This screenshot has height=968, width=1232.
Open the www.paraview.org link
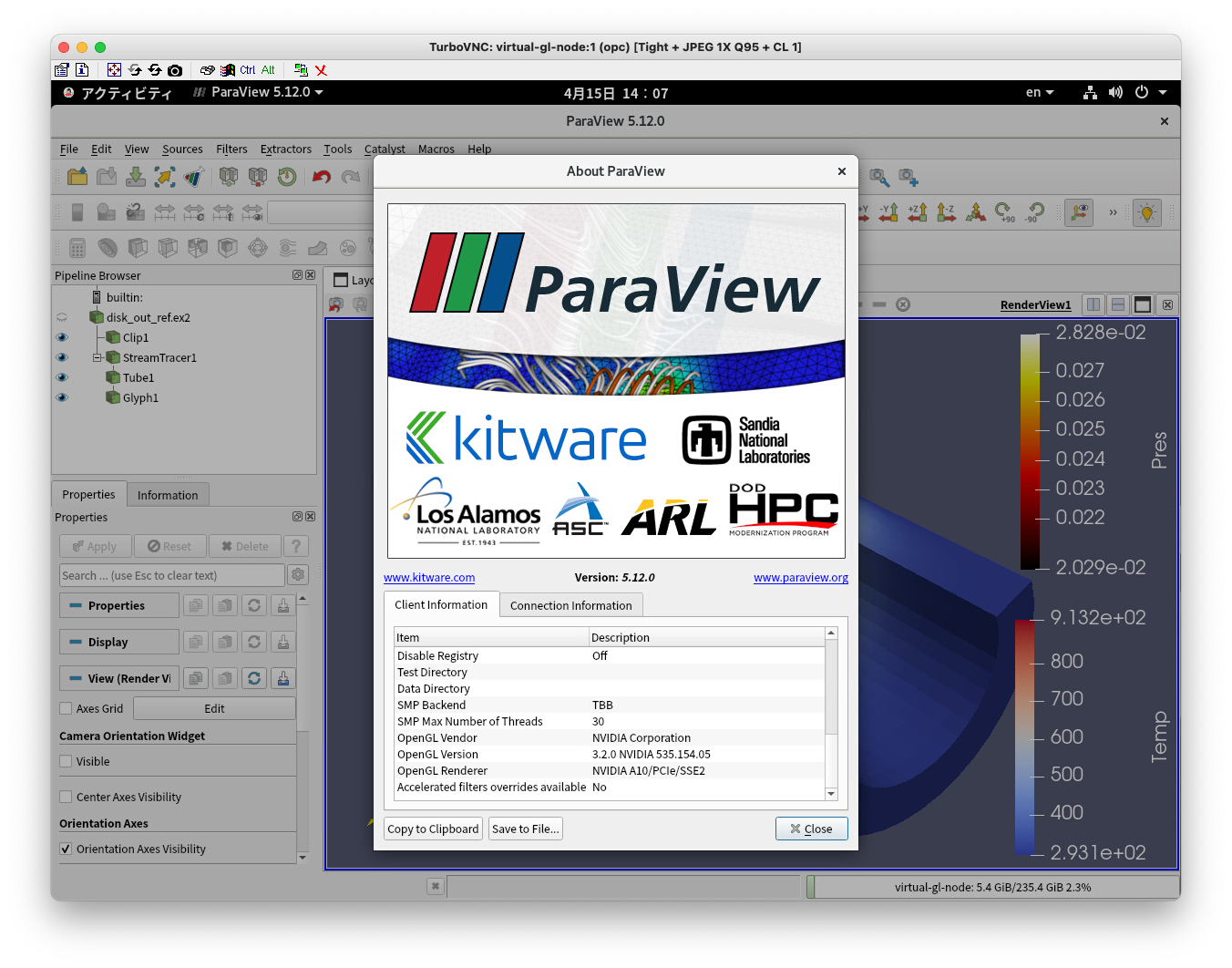800,577
